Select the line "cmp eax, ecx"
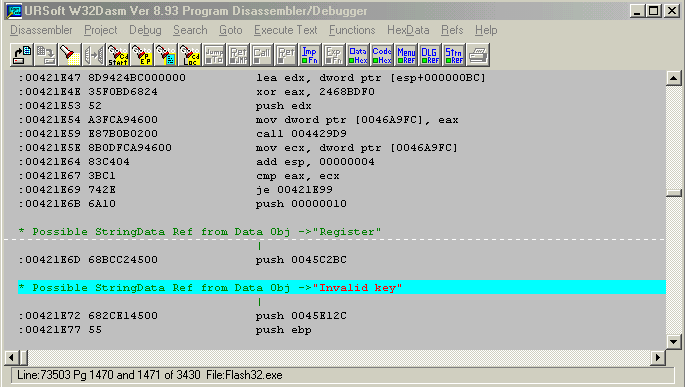The height and width of the screenshot is (387, 685). click(179, 176)
